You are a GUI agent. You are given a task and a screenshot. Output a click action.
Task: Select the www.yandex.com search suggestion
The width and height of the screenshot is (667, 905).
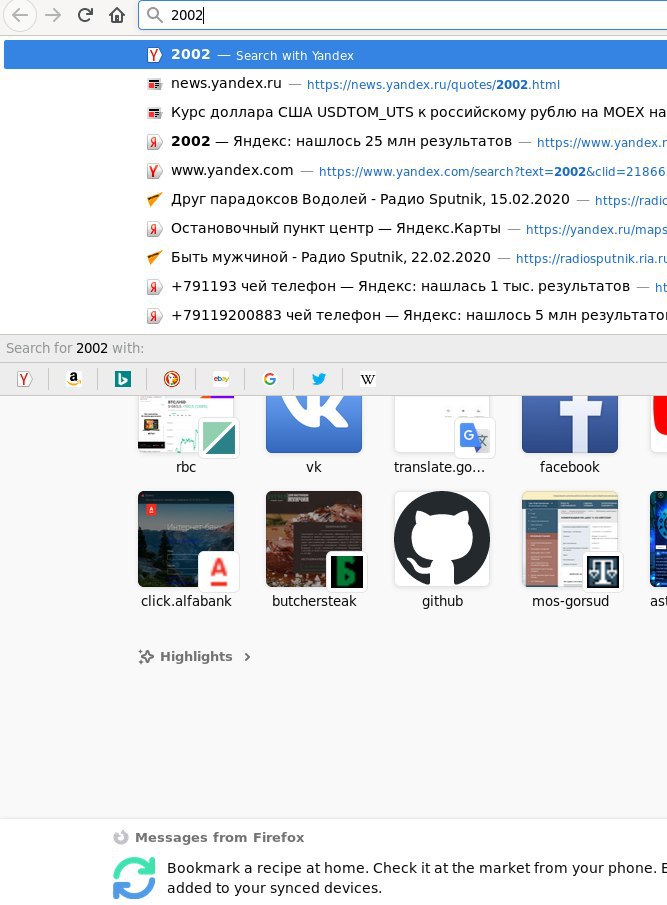click(x=335, y=171)
